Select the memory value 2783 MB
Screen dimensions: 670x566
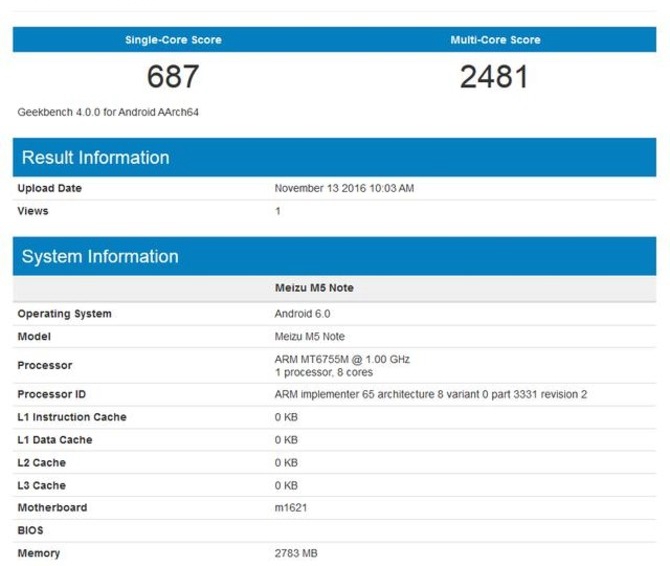[x=297, y=553]
